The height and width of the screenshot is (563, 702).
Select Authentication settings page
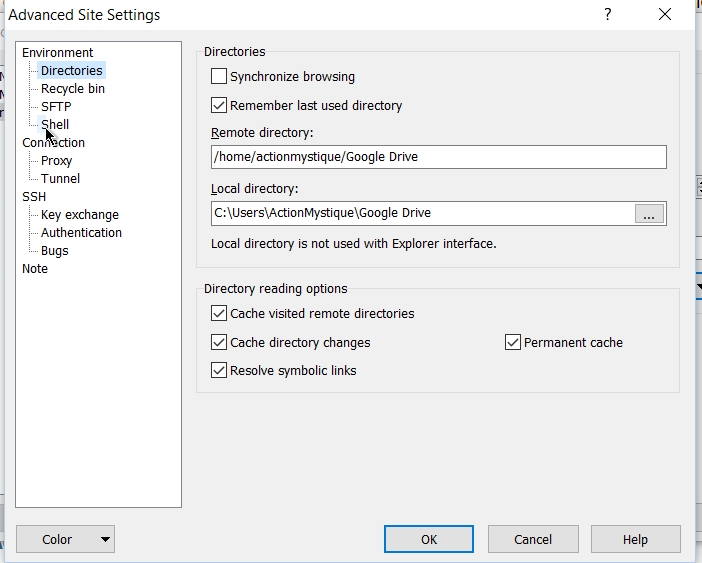point(81,232)
